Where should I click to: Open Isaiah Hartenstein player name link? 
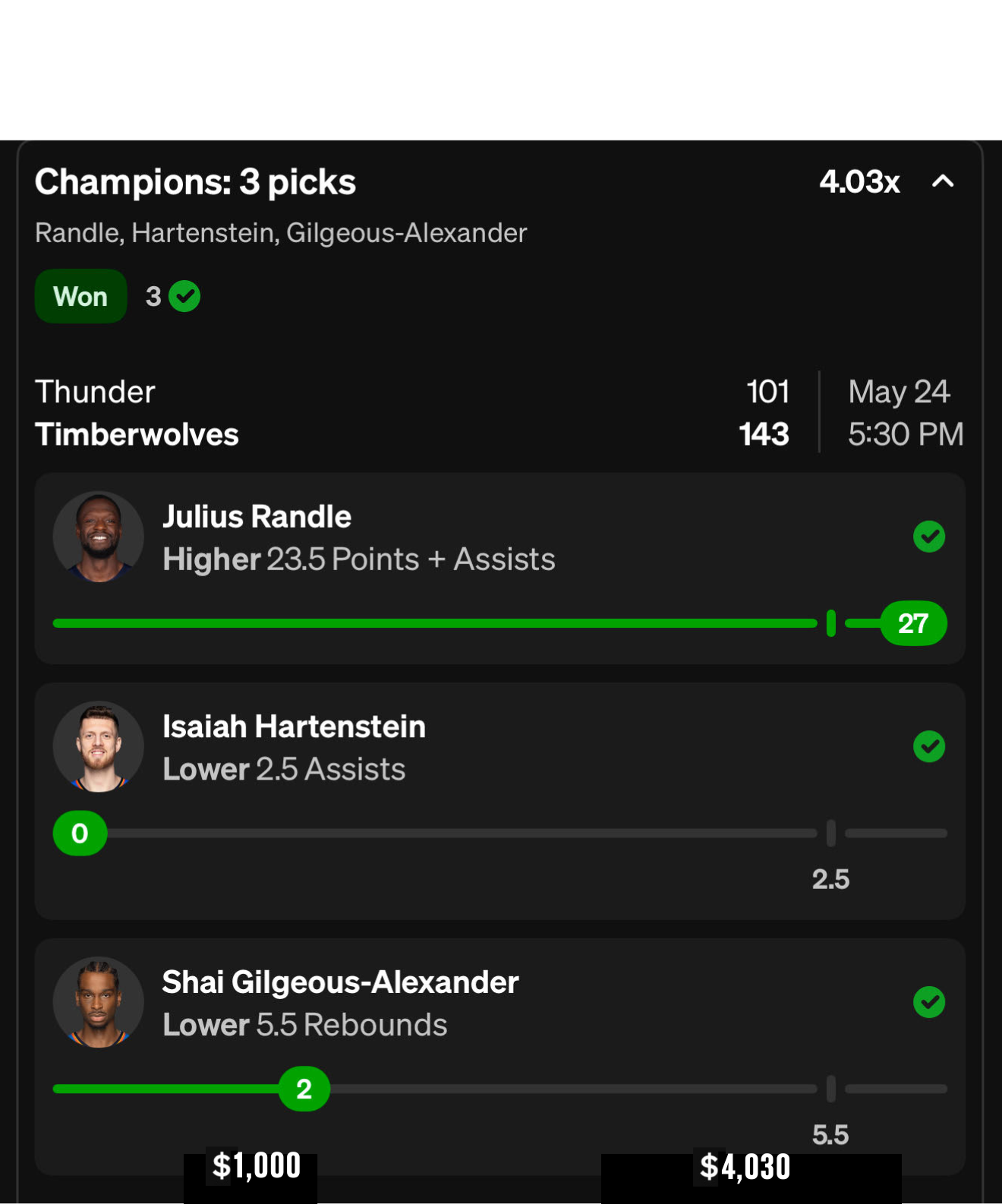(294, 726)
